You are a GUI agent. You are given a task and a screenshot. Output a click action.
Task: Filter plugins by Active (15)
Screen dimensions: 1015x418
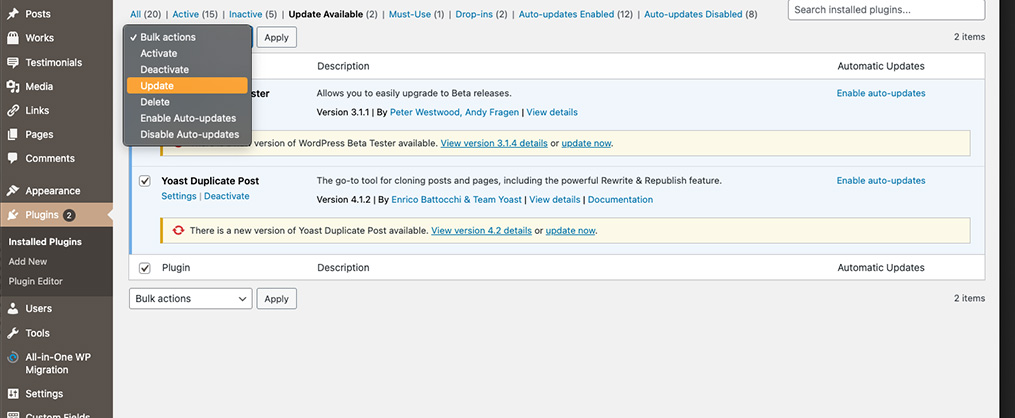[x=195, y=14]
